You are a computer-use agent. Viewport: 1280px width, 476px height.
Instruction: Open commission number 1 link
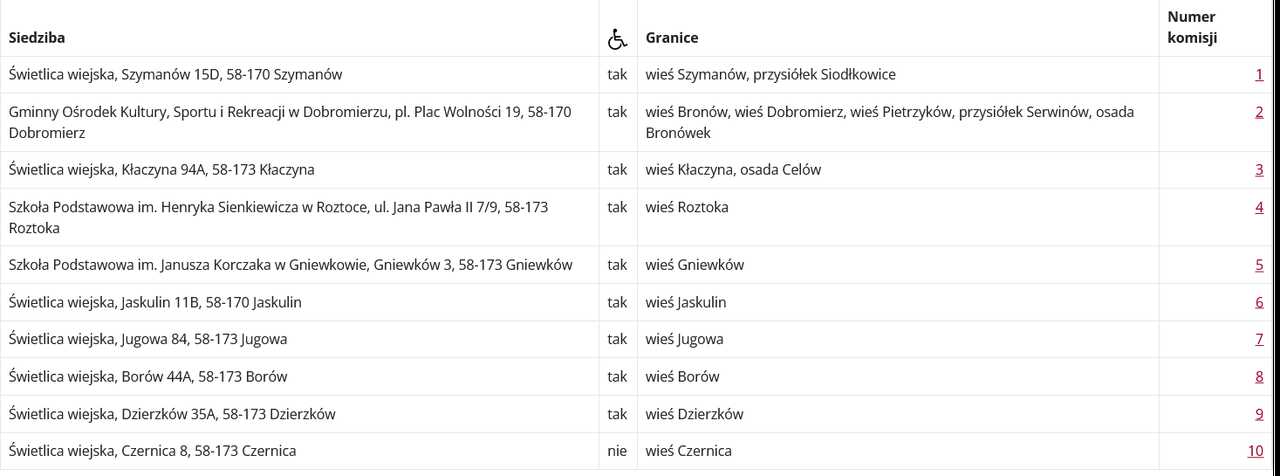(1260, 75)
